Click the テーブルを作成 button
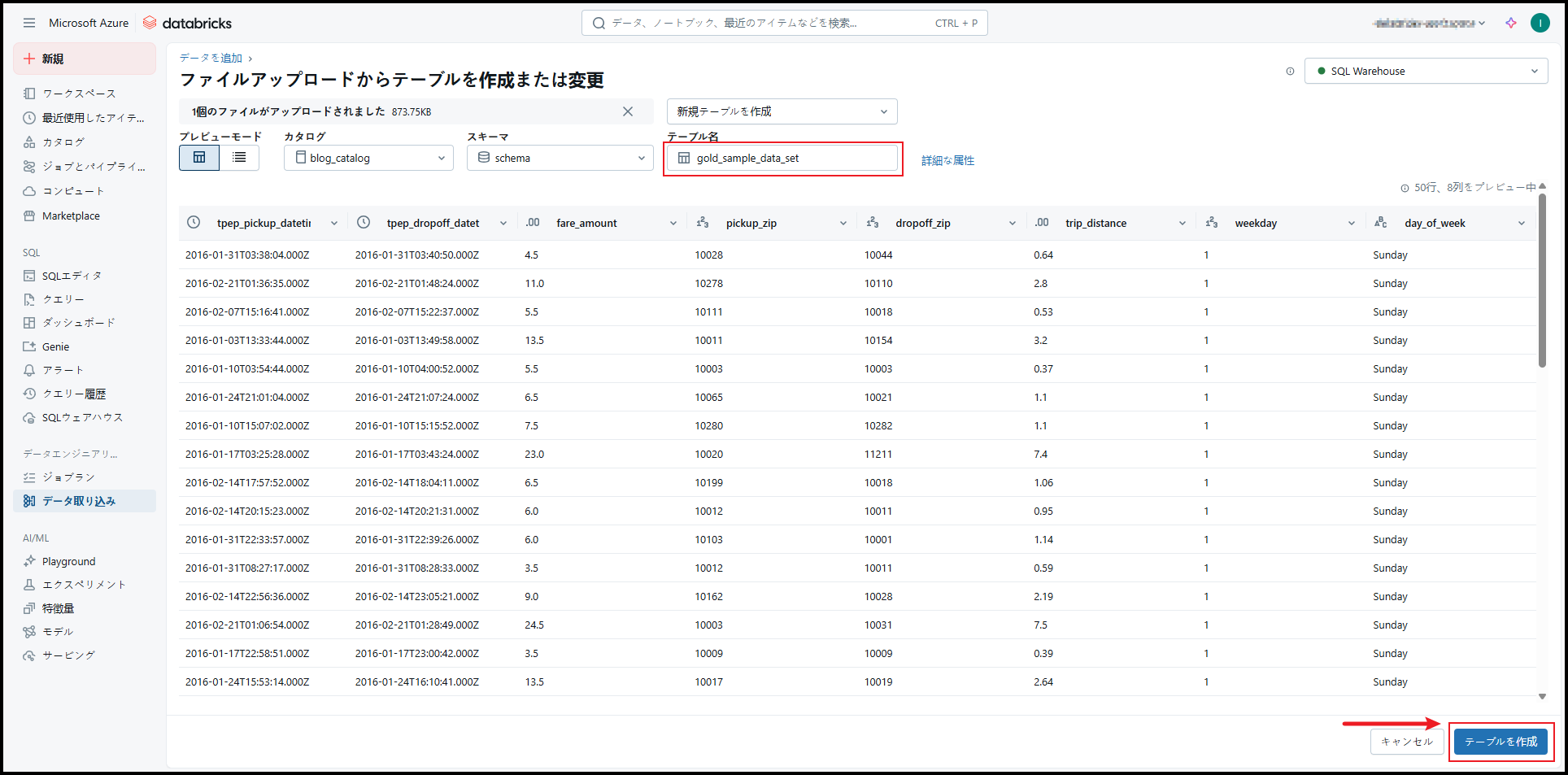The height and width of the screenshot is (775, 1568). 1500,742
